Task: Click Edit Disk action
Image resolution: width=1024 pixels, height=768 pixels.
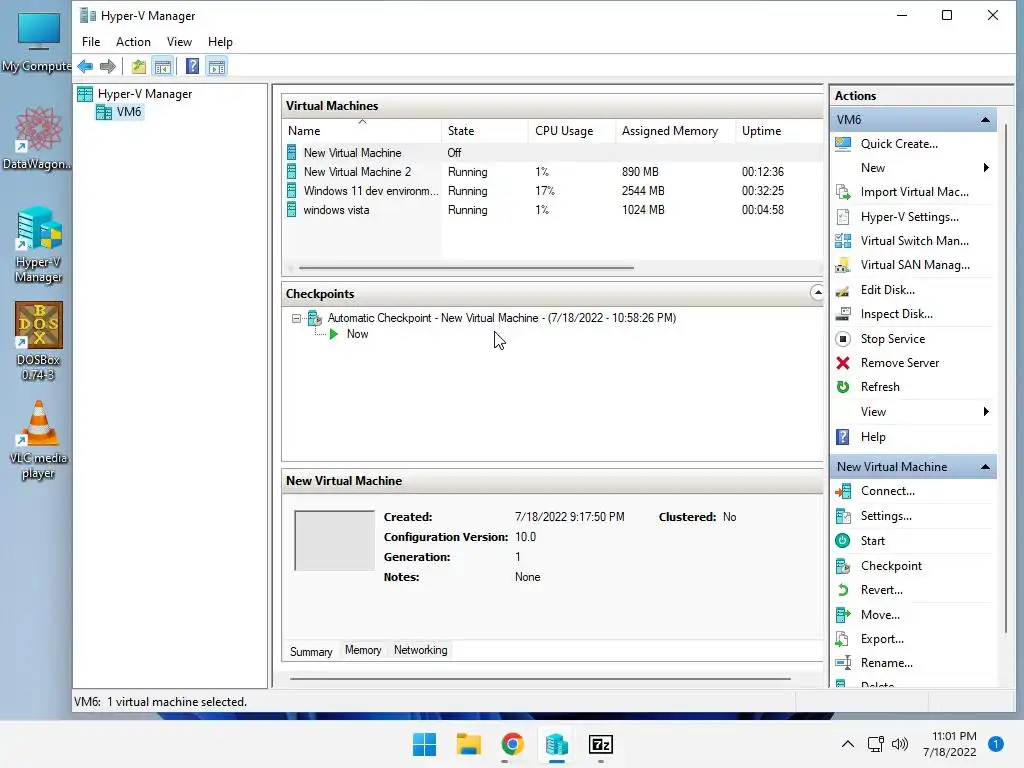Action: coord(888,290)
